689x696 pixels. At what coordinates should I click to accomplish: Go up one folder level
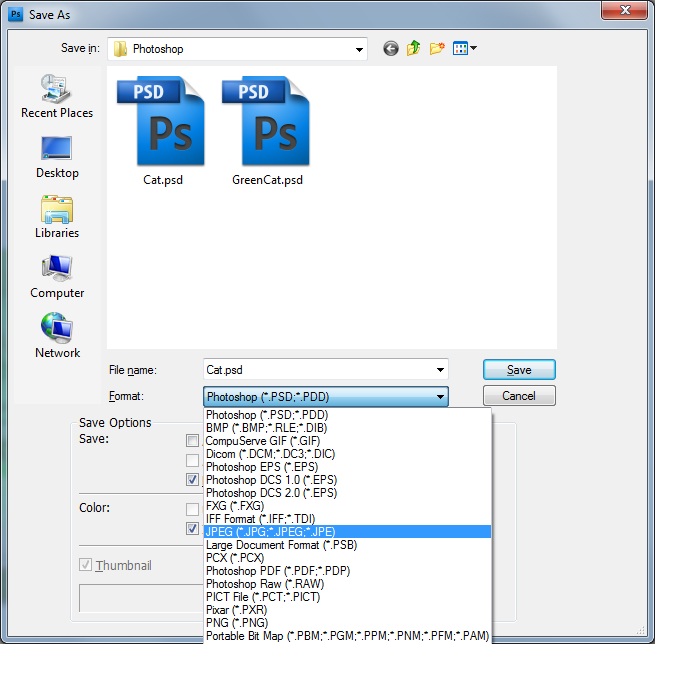pyautogui.click(x=414, y=48)
